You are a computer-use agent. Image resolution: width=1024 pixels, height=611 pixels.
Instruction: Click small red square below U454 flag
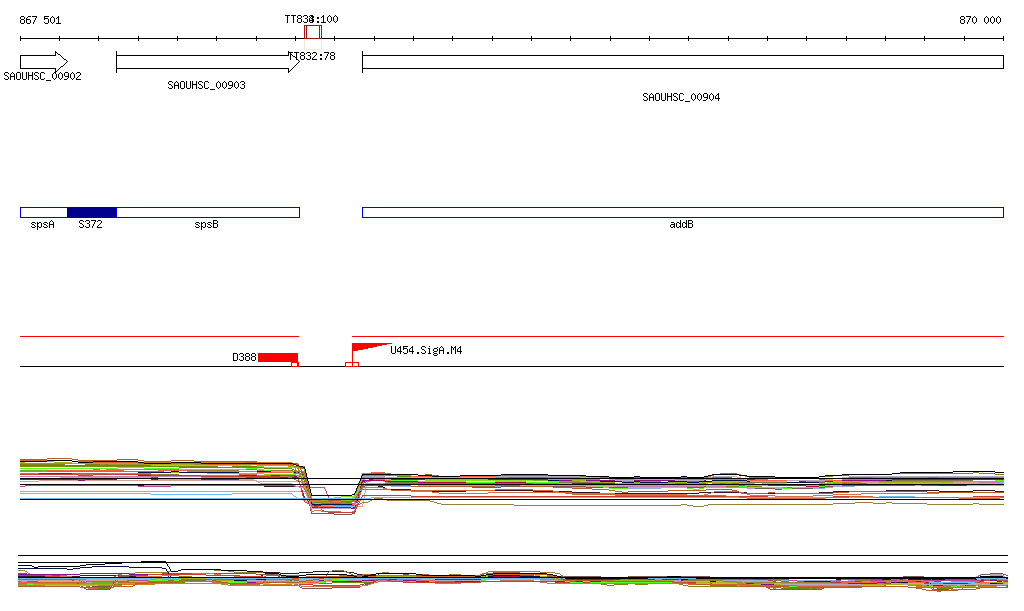[x=351, y=365]
